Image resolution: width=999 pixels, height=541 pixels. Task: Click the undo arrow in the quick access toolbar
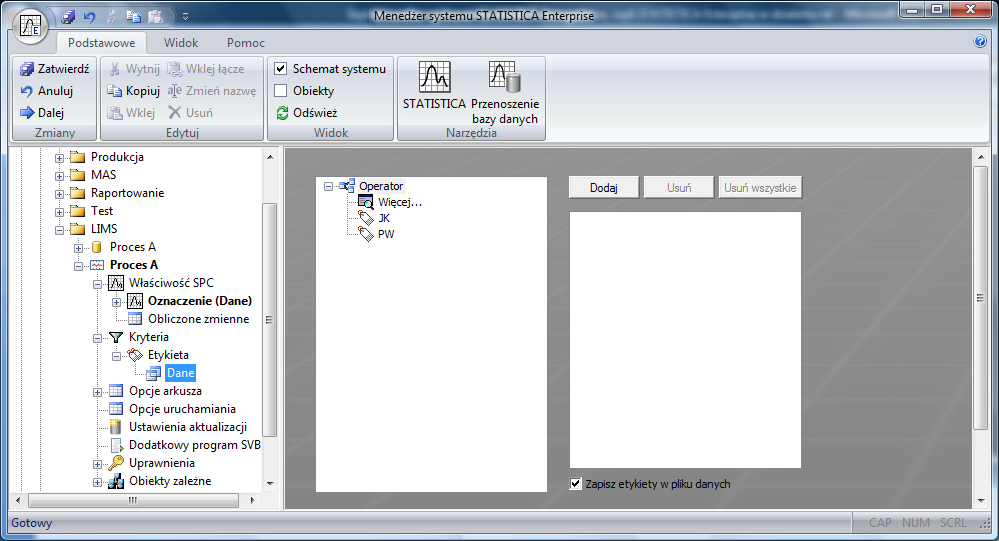pos(90,17)
